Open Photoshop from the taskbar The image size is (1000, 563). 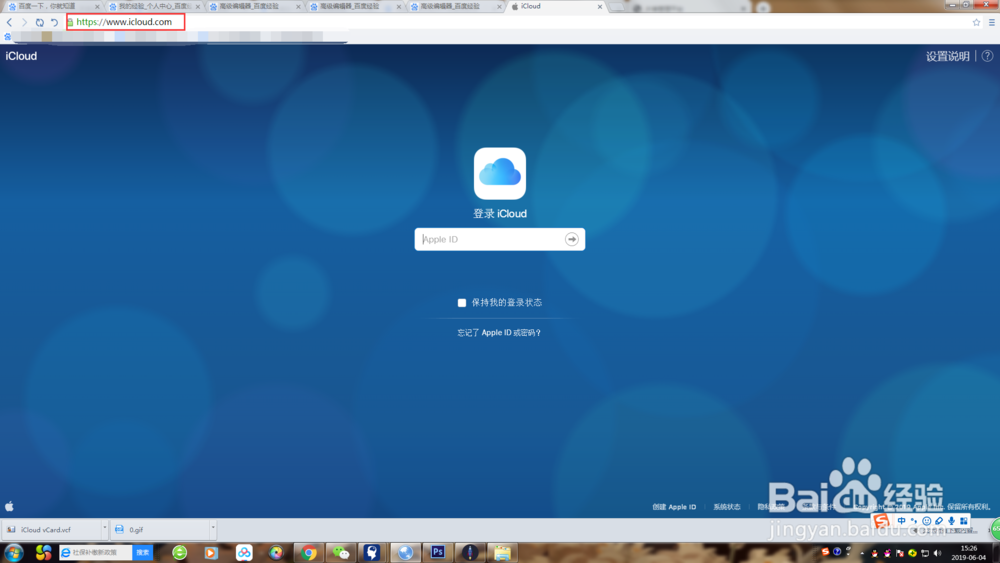(x=438, y=552)
